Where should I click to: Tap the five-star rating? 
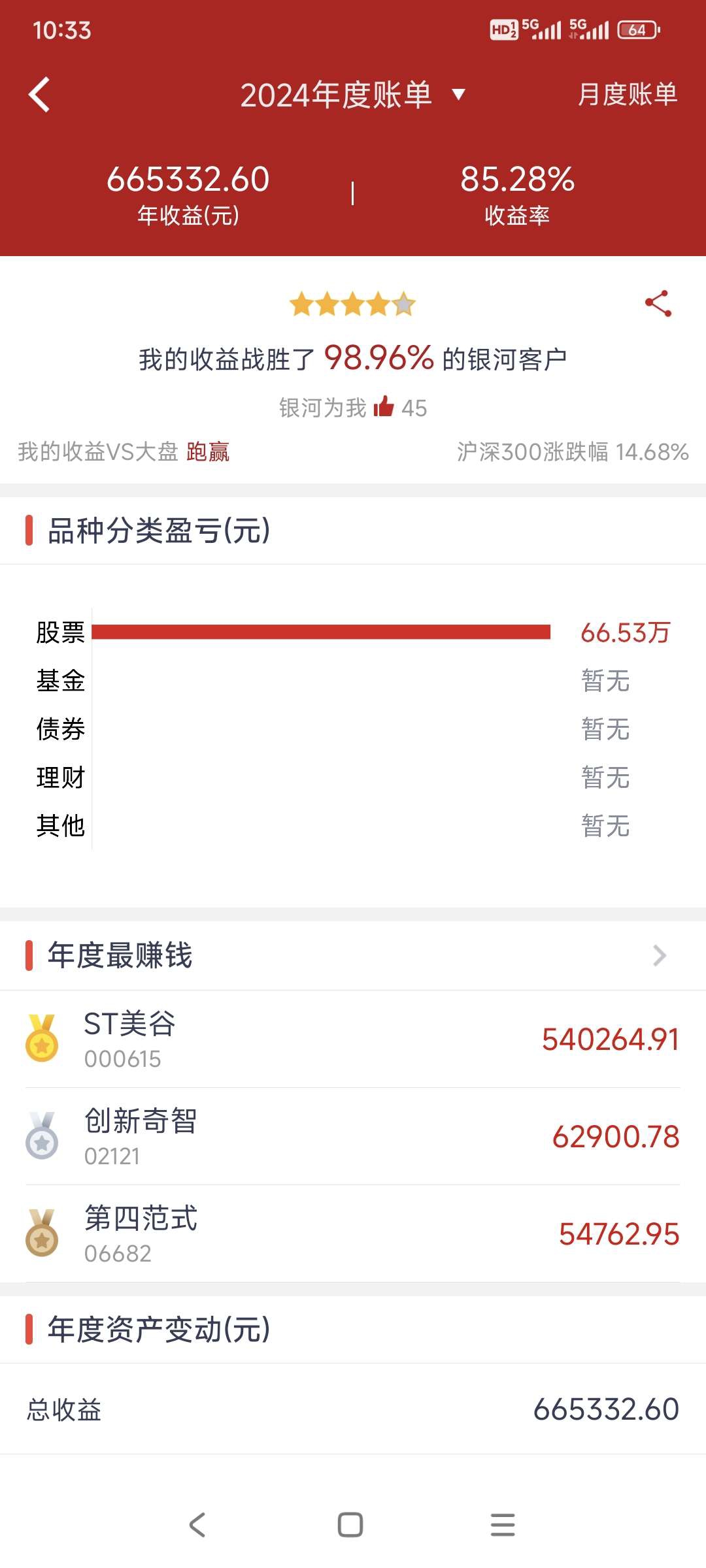coord(353,304)
